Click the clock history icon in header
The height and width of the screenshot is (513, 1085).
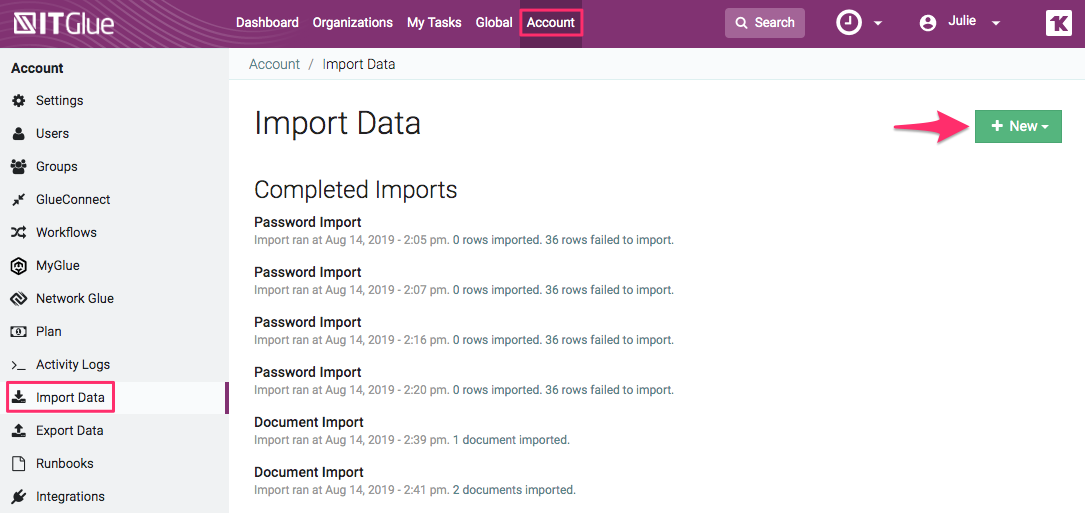(x=849, y=23)
